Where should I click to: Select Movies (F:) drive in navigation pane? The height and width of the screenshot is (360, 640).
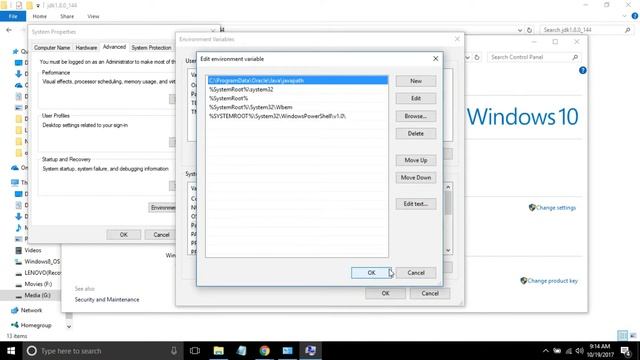38,284
